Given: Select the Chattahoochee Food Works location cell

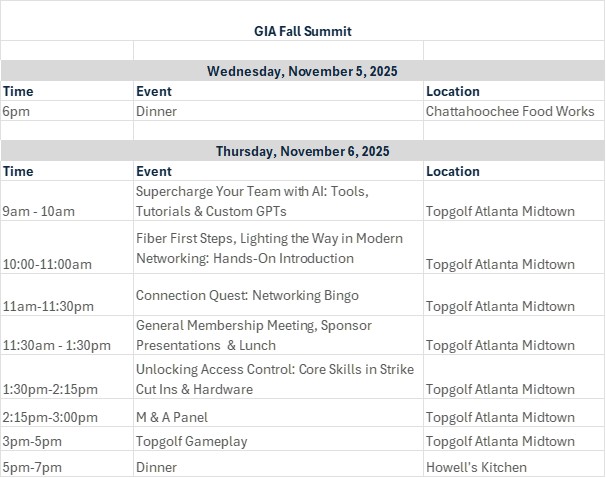Looking at the screenshot, I should pos(514,111).
